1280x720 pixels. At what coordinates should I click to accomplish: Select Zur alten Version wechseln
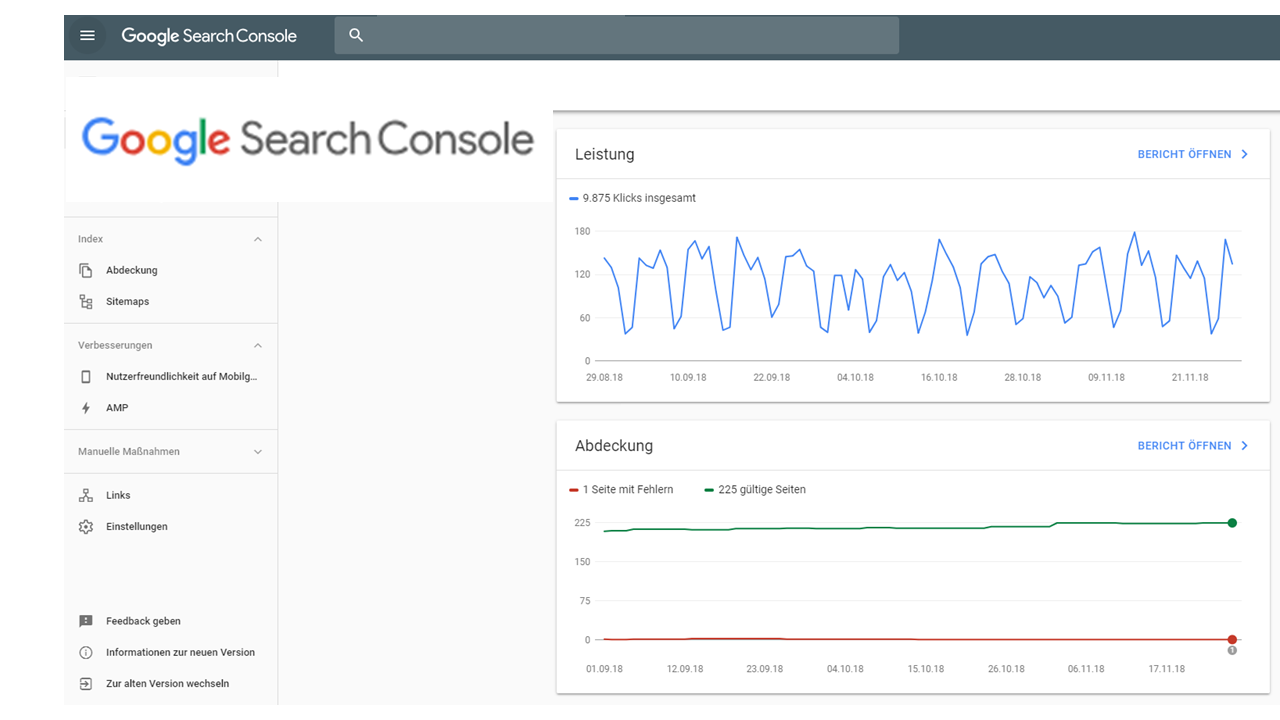[x=167, y=683]
